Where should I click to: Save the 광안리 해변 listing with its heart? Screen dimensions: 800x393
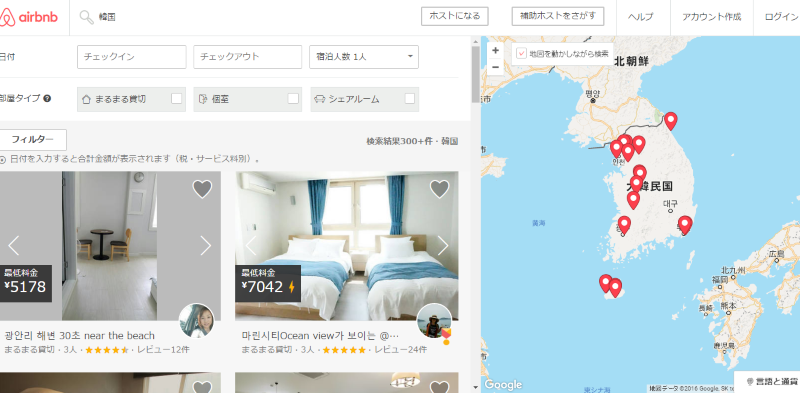coord(202,189)
